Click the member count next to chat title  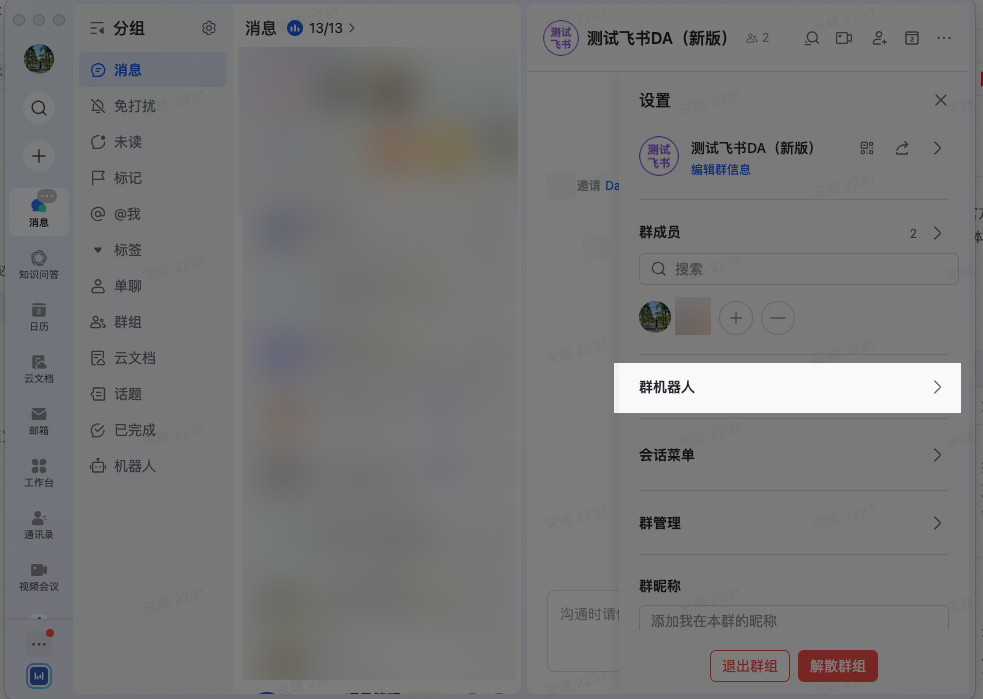click(757, 38)
